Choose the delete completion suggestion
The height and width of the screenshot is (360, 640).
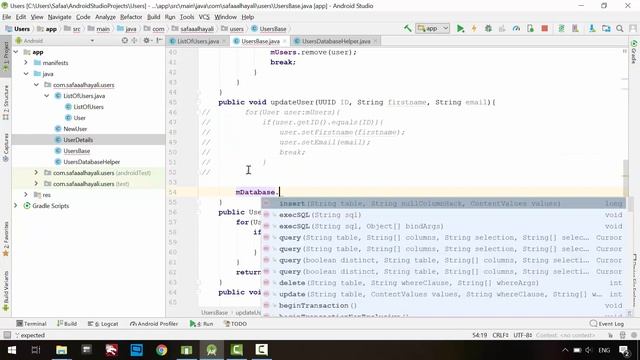click(x=443, y=283)
